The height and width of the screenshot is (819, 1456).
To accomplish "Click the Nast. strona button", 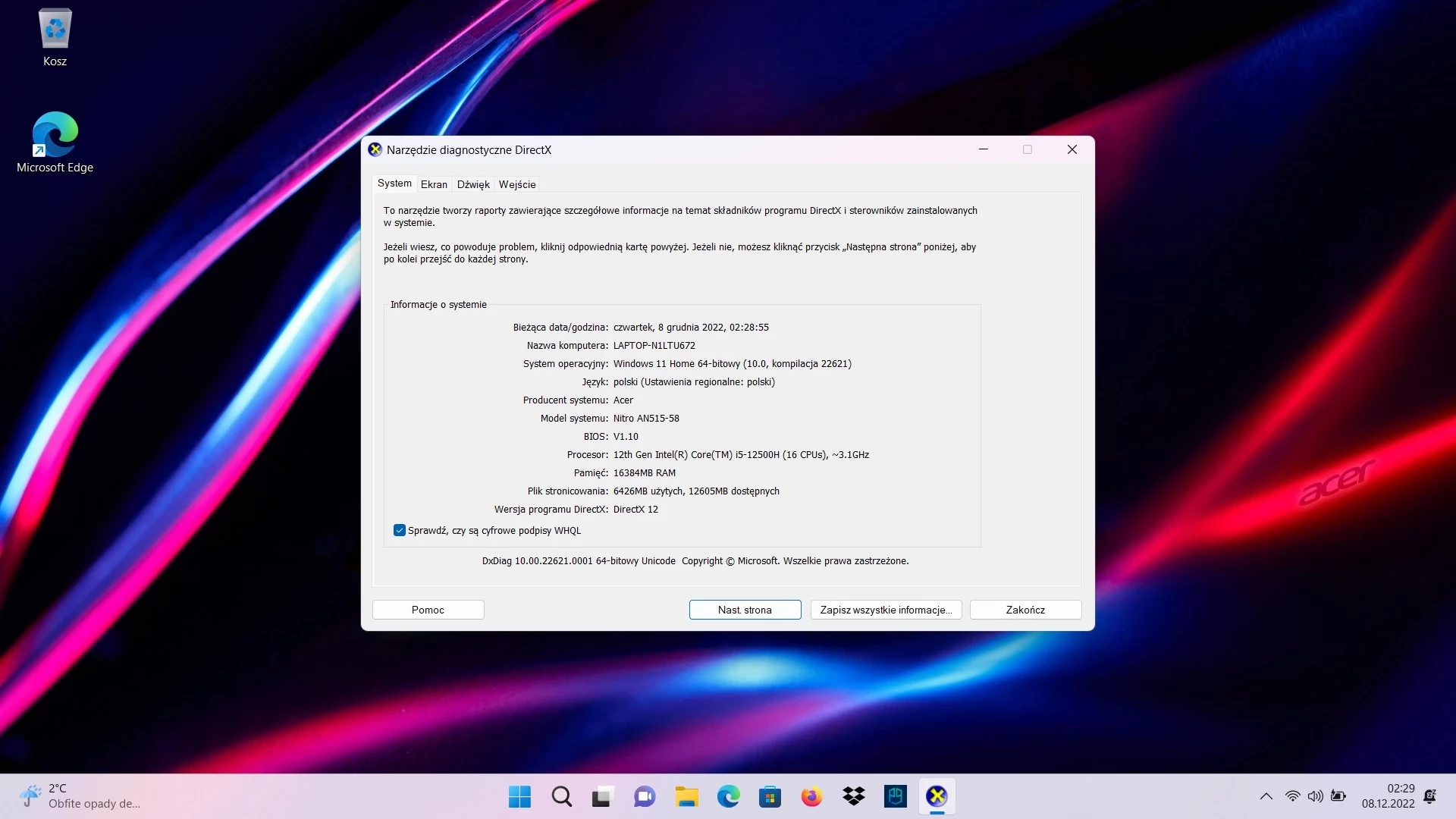I will point(745,610).
